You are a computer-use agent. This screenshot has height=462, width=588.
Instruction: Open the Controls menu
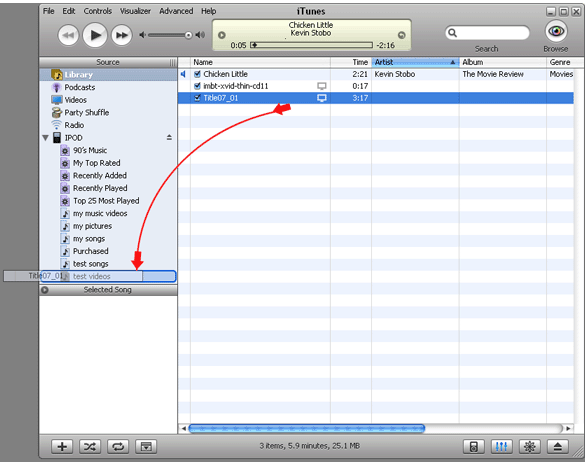pos(98,11)
